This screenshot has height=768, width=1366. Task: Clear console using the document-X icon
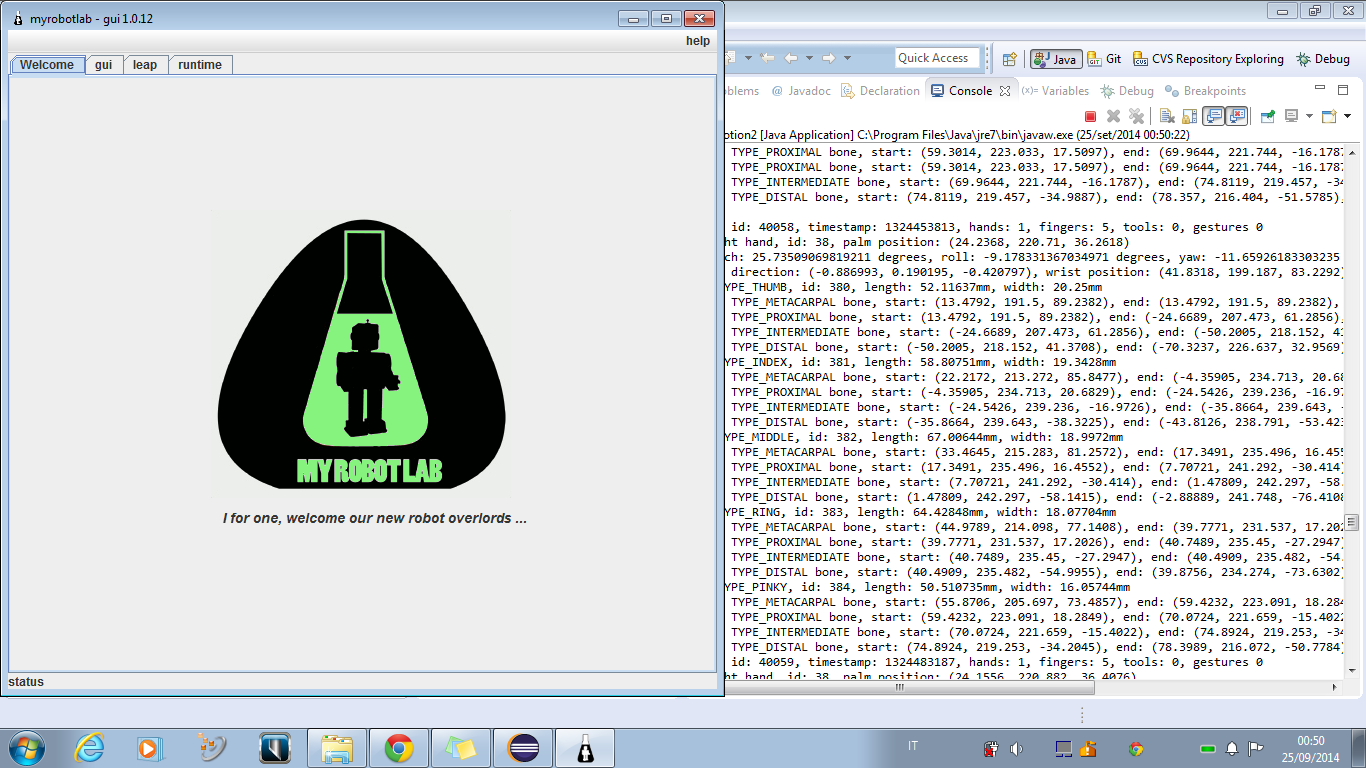point(1167,116)
